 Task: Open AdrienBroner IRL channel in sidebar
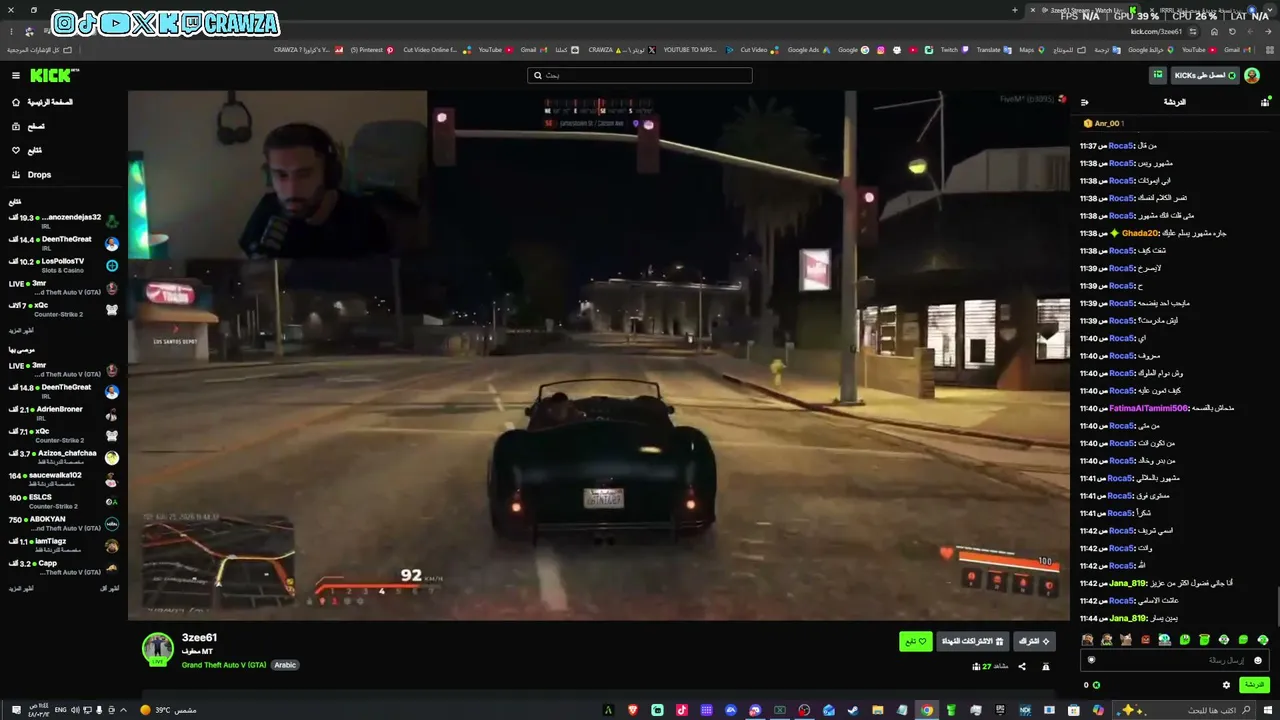pyautogui.click(x=64, y=413)
